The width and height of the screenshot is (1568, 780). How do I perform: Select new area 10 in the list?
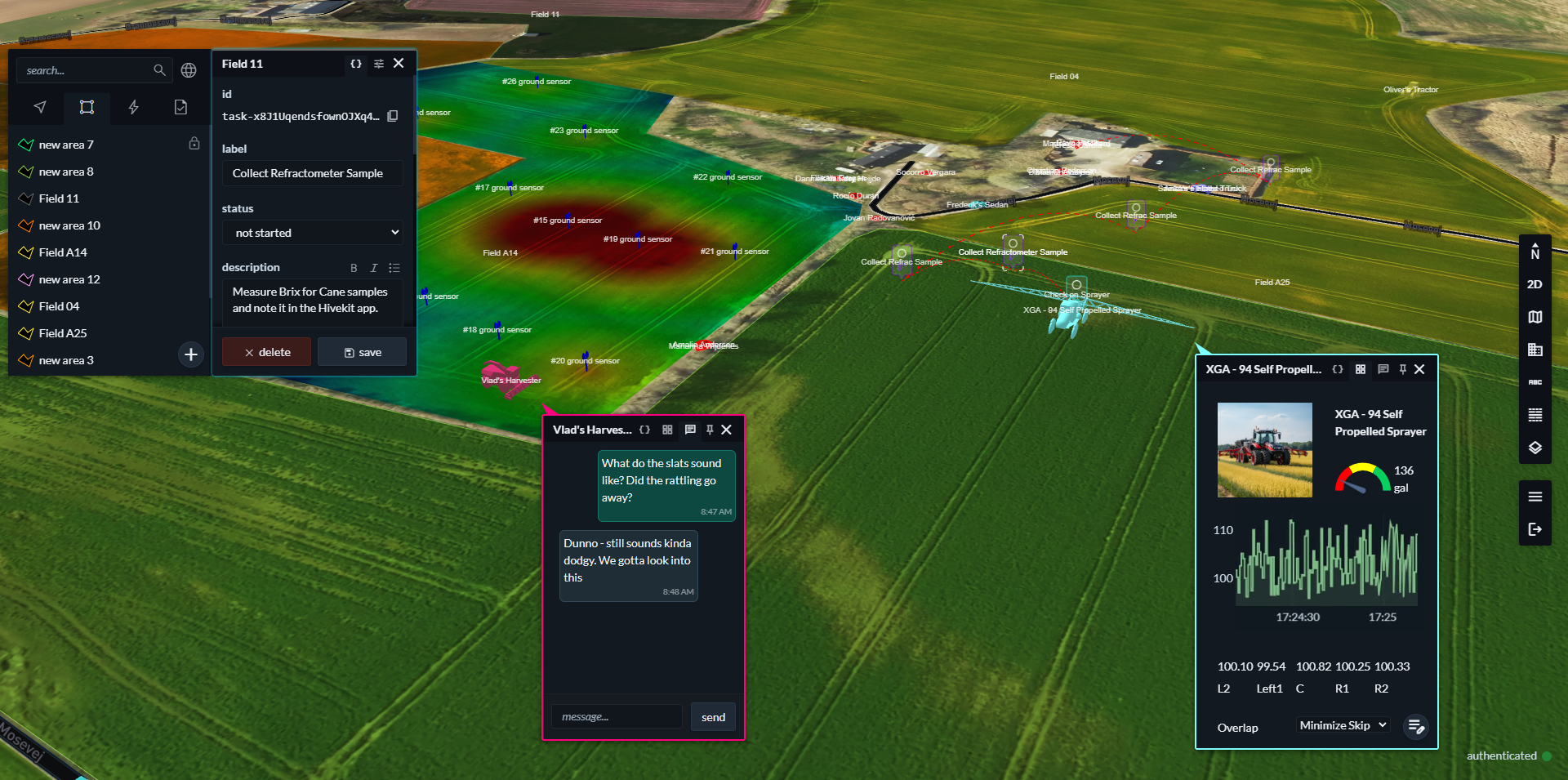tap(69, 225)
